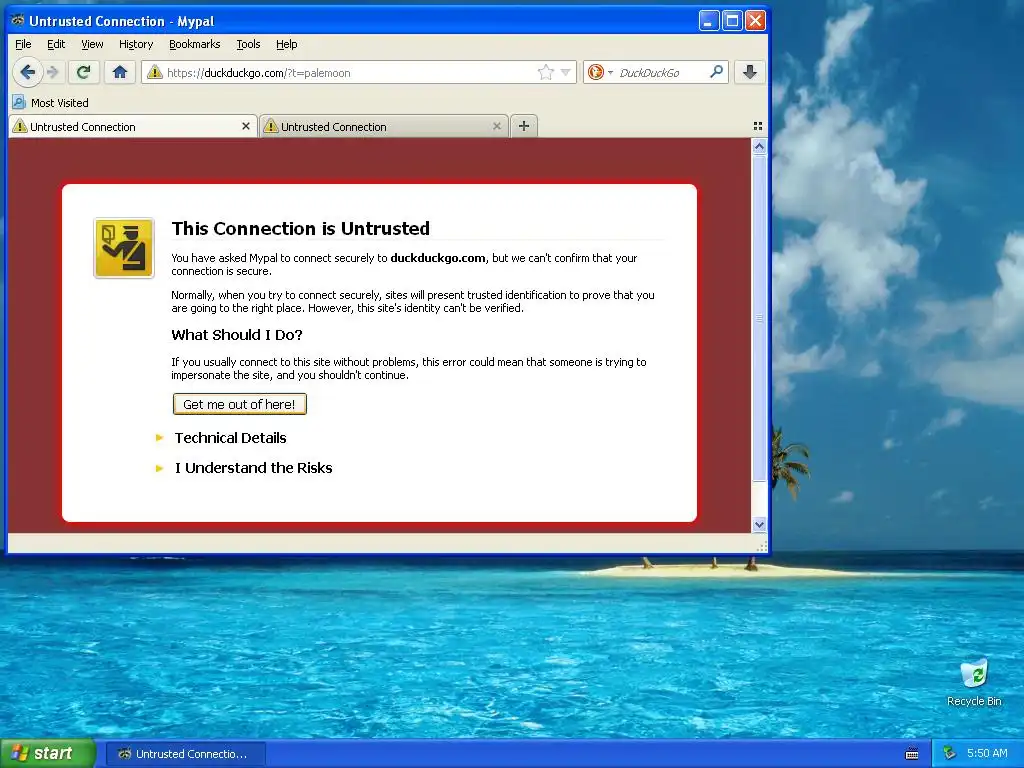Open the Bookmarks menu
Screen dimensions: 1024x768
195,44
